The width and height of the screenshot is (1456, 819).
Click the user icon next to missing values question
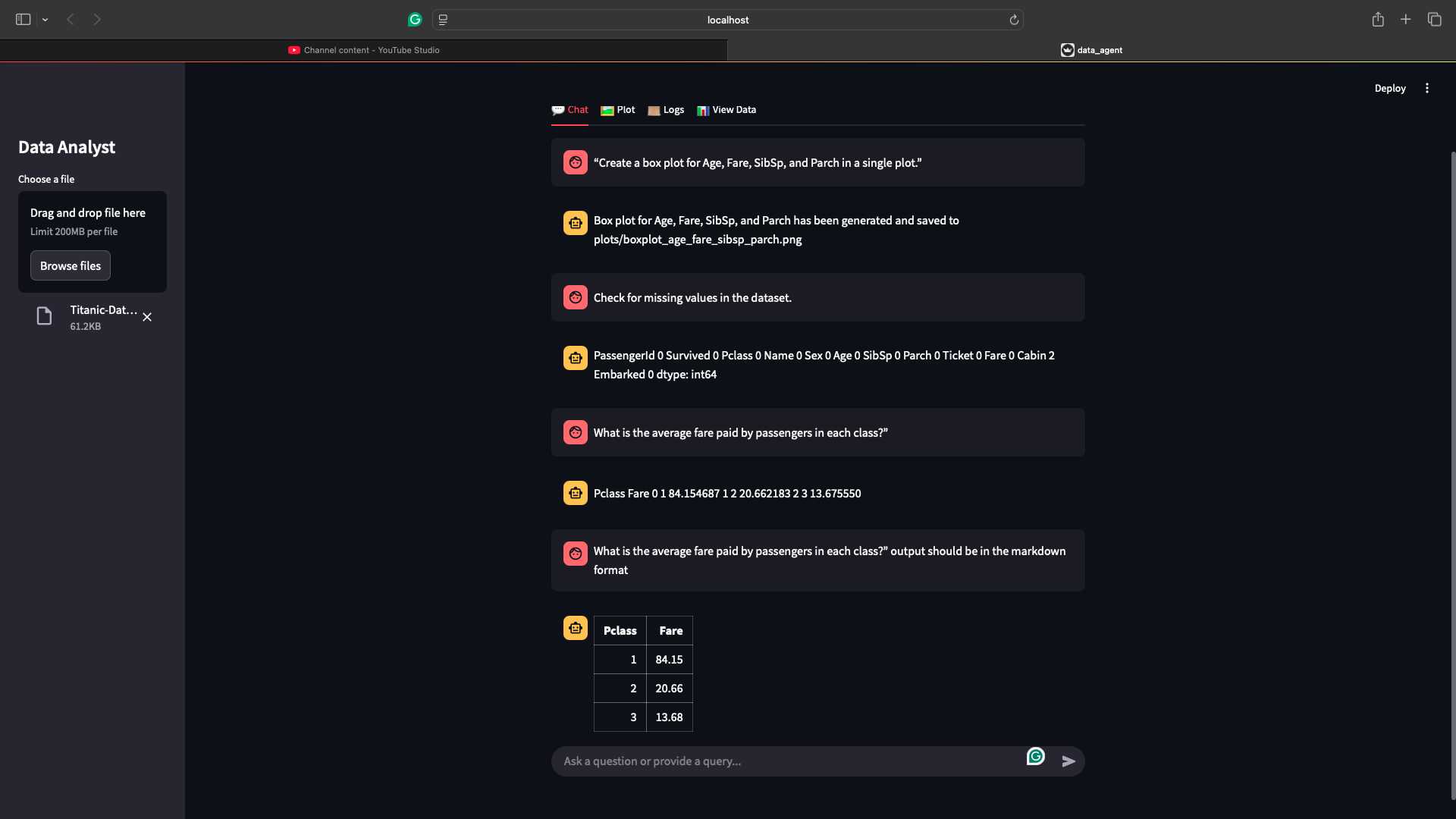coord(576,297)
